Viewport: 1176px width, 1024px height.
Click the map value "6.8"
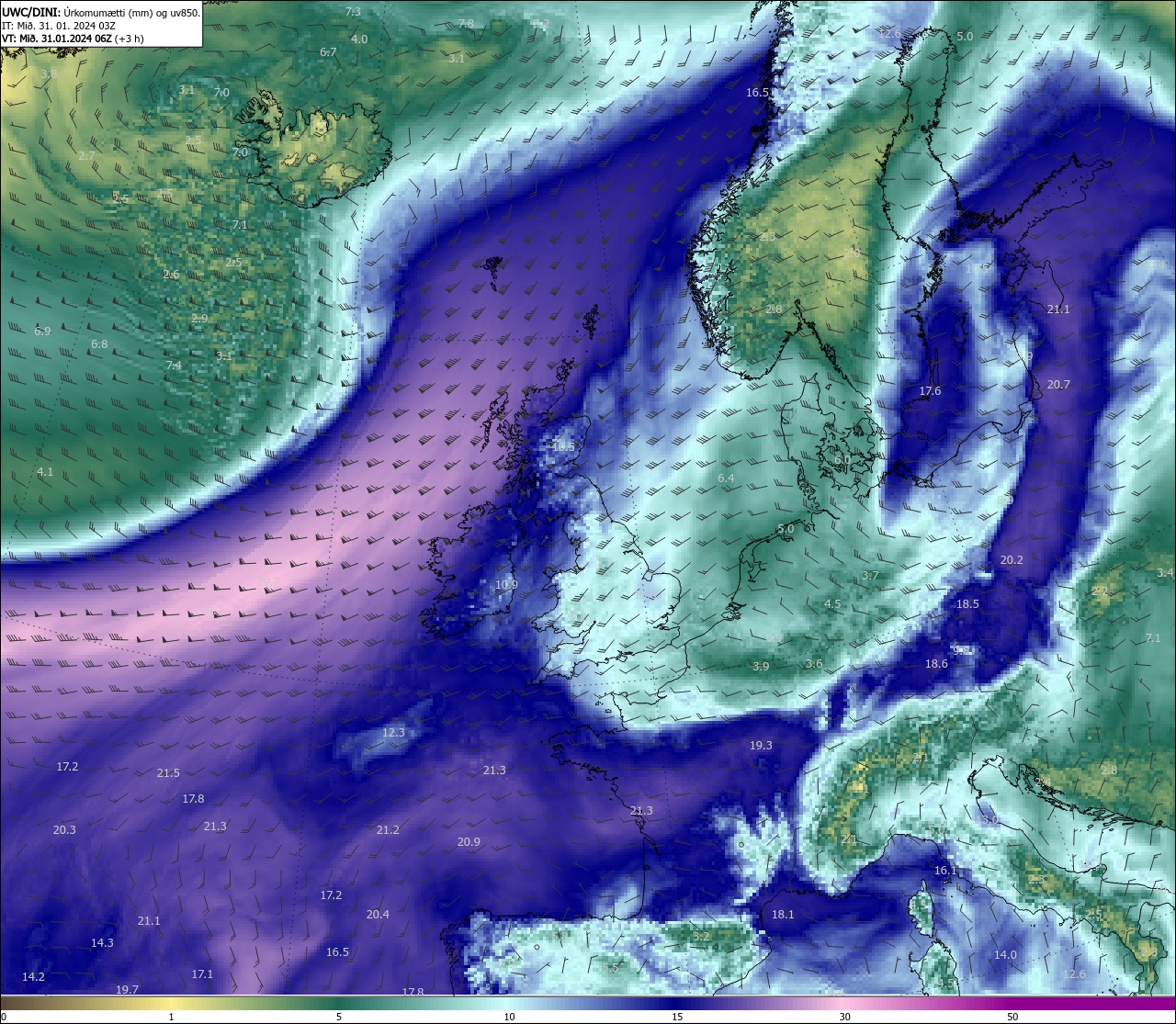99,343
